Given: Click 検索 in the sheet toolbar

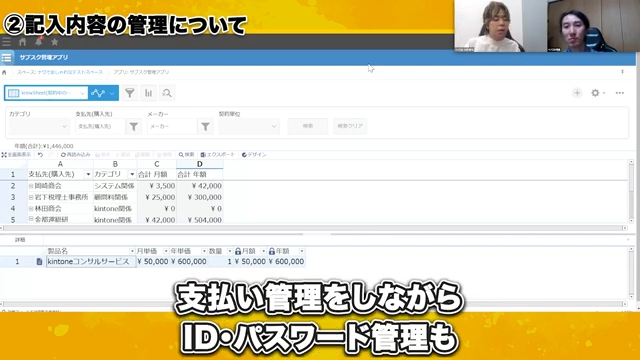Looking at the screenshot, I should pos(186,155).
